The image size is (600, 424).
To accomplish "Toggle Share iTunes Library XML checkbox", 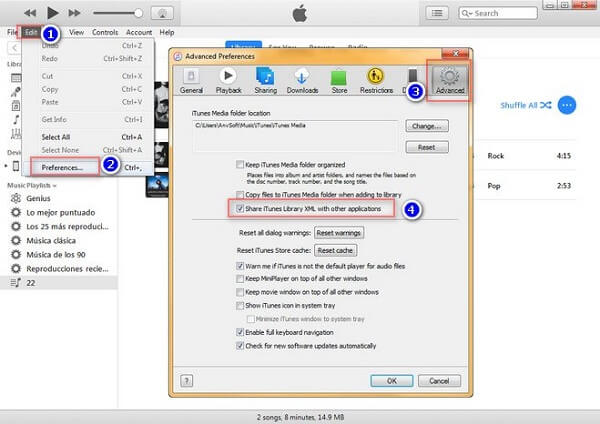I will coord(240,209).
